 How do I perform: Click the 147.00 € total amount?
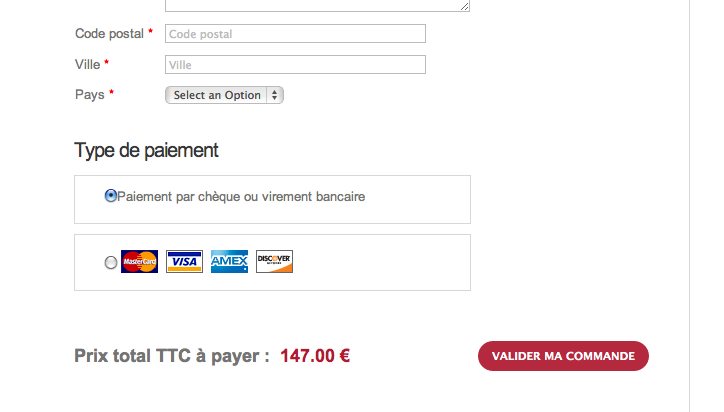point(315,356)
